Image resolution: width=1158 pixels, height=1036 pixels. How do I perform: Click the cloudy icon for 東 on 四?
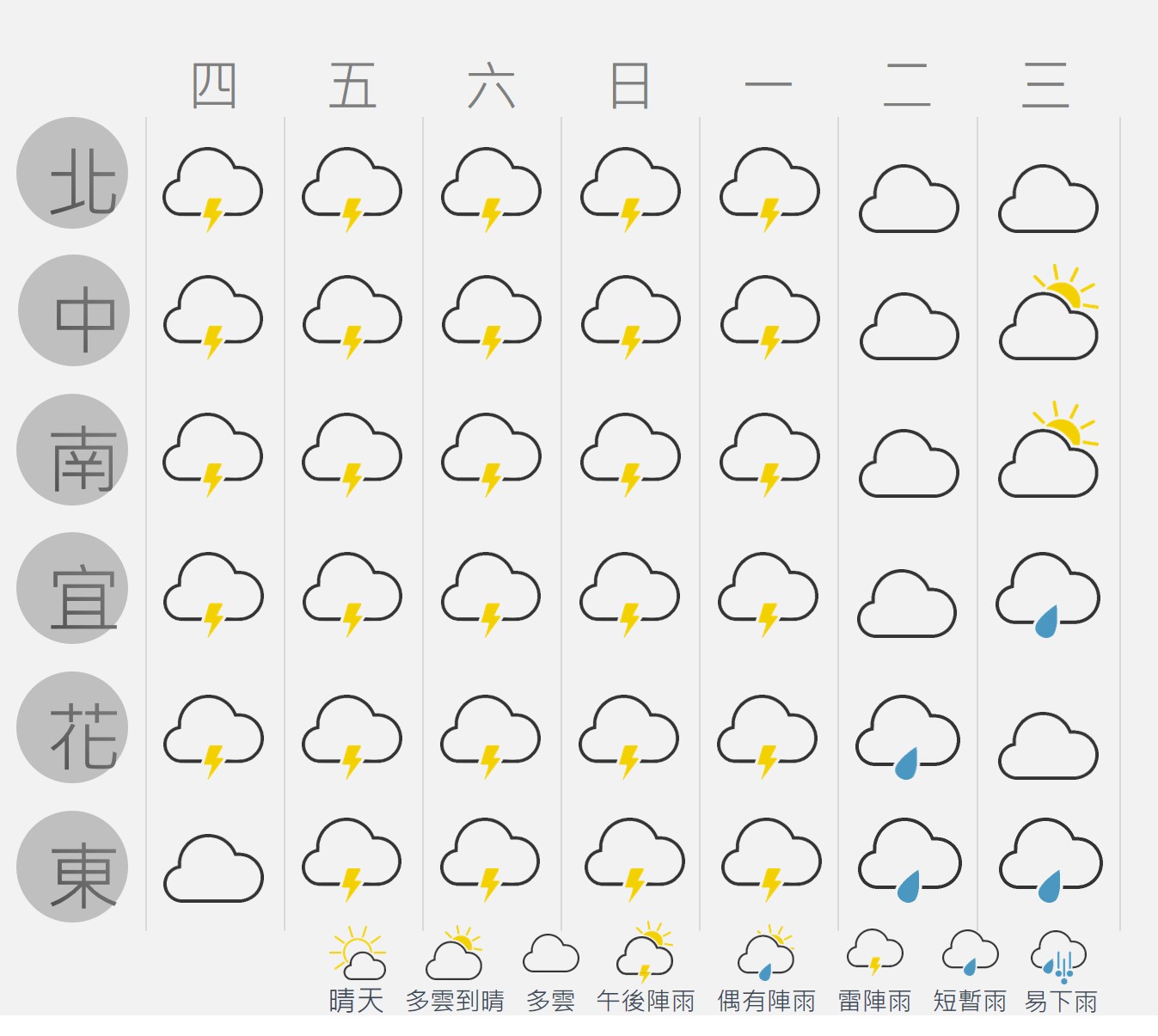click(x=213, y=868)
